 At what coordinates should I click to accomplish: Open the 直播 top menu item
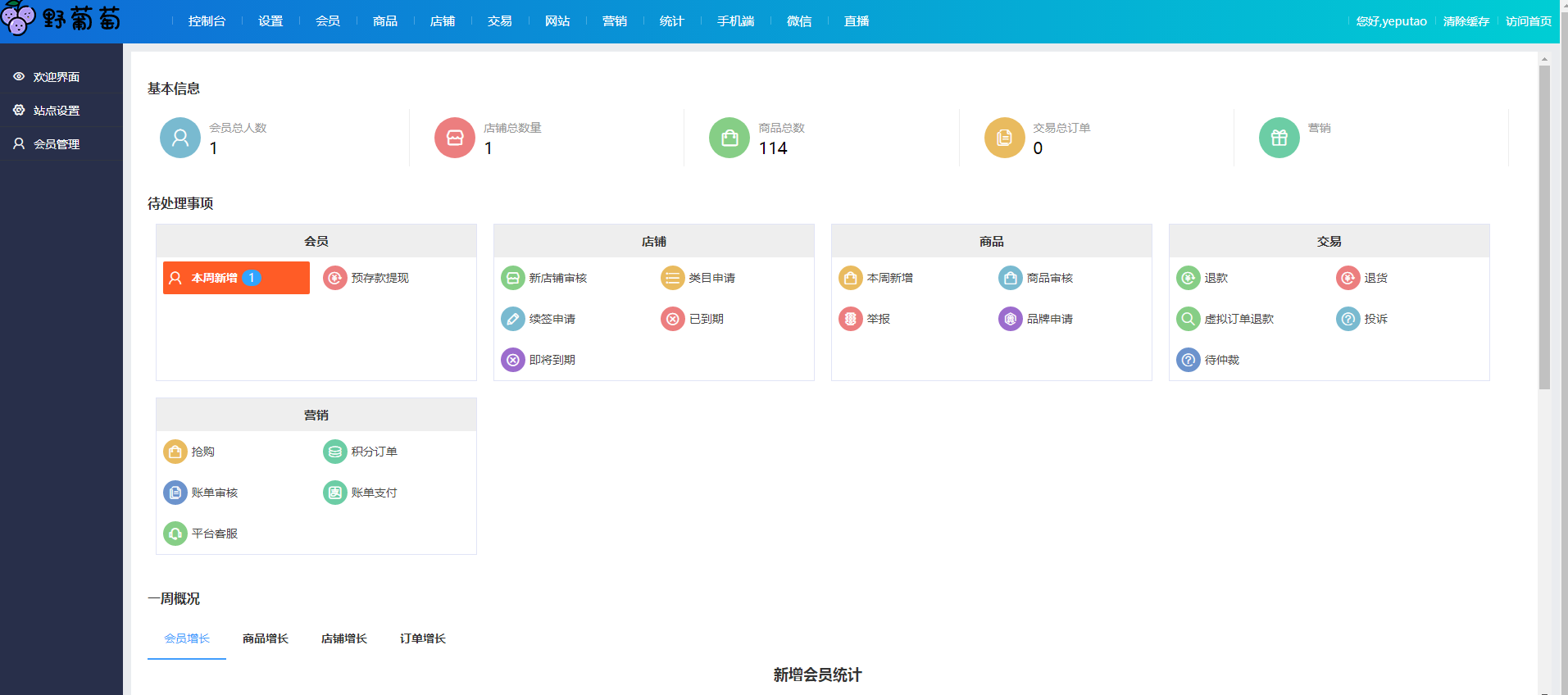point(856,21)
